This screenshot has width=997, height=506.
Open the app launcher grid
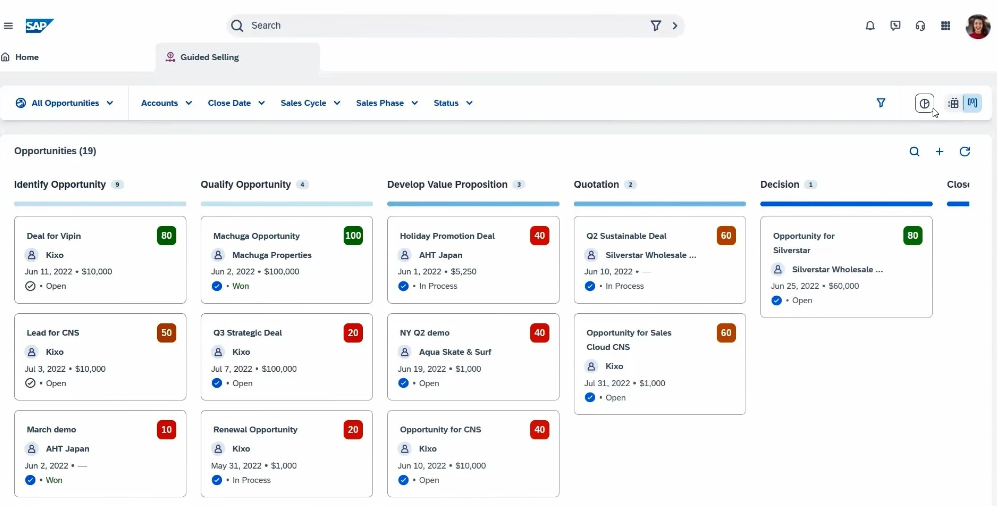(945, 26)
